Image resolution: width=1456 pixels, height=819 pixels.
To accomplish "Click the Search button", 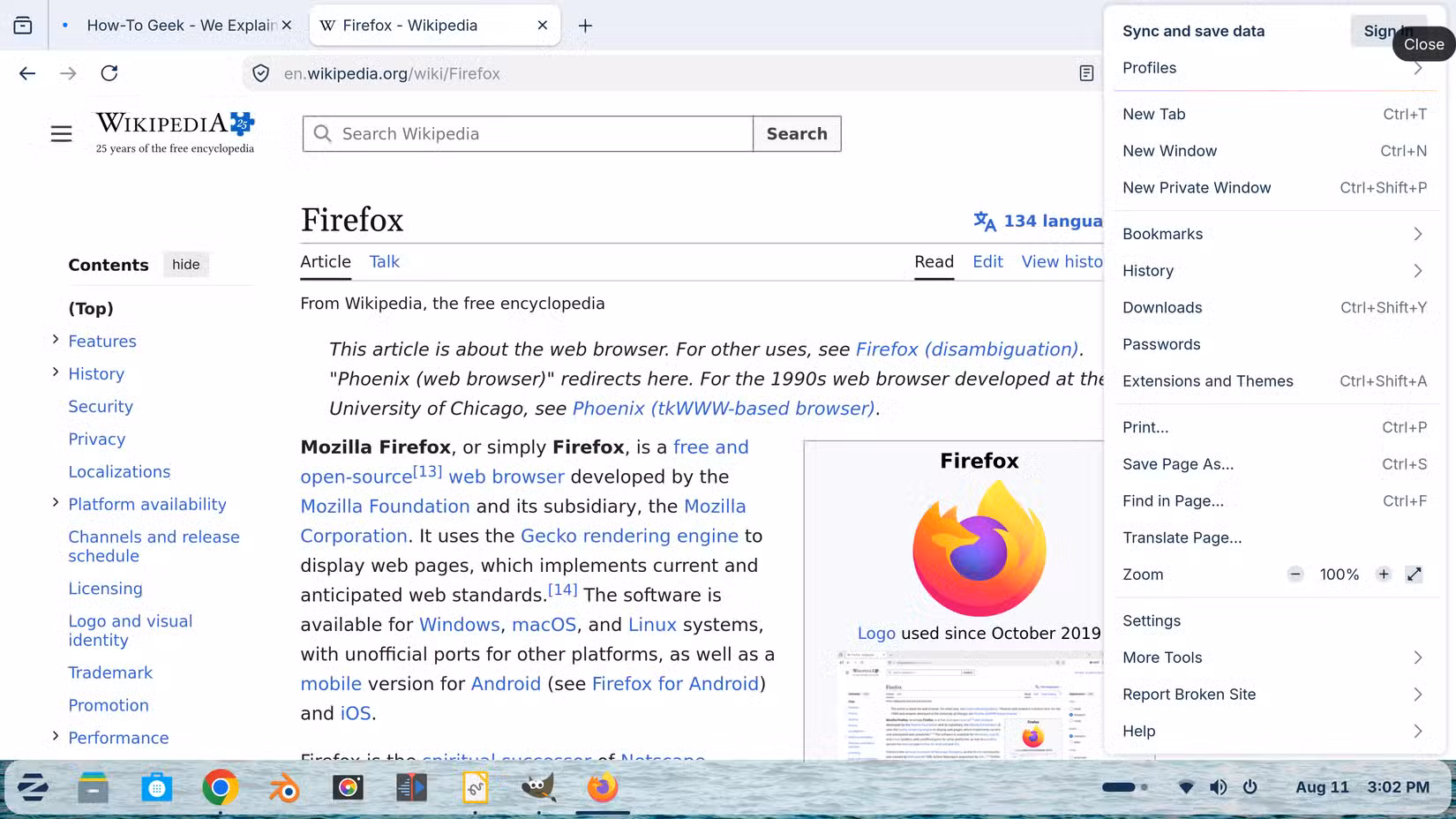I will 797,134.
